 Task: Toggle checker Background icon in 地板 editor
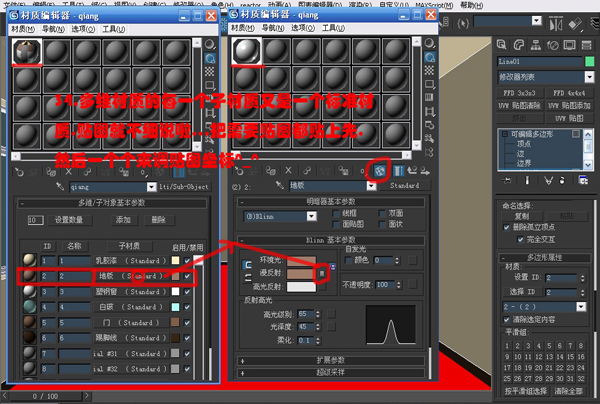[x=429, y=70]
